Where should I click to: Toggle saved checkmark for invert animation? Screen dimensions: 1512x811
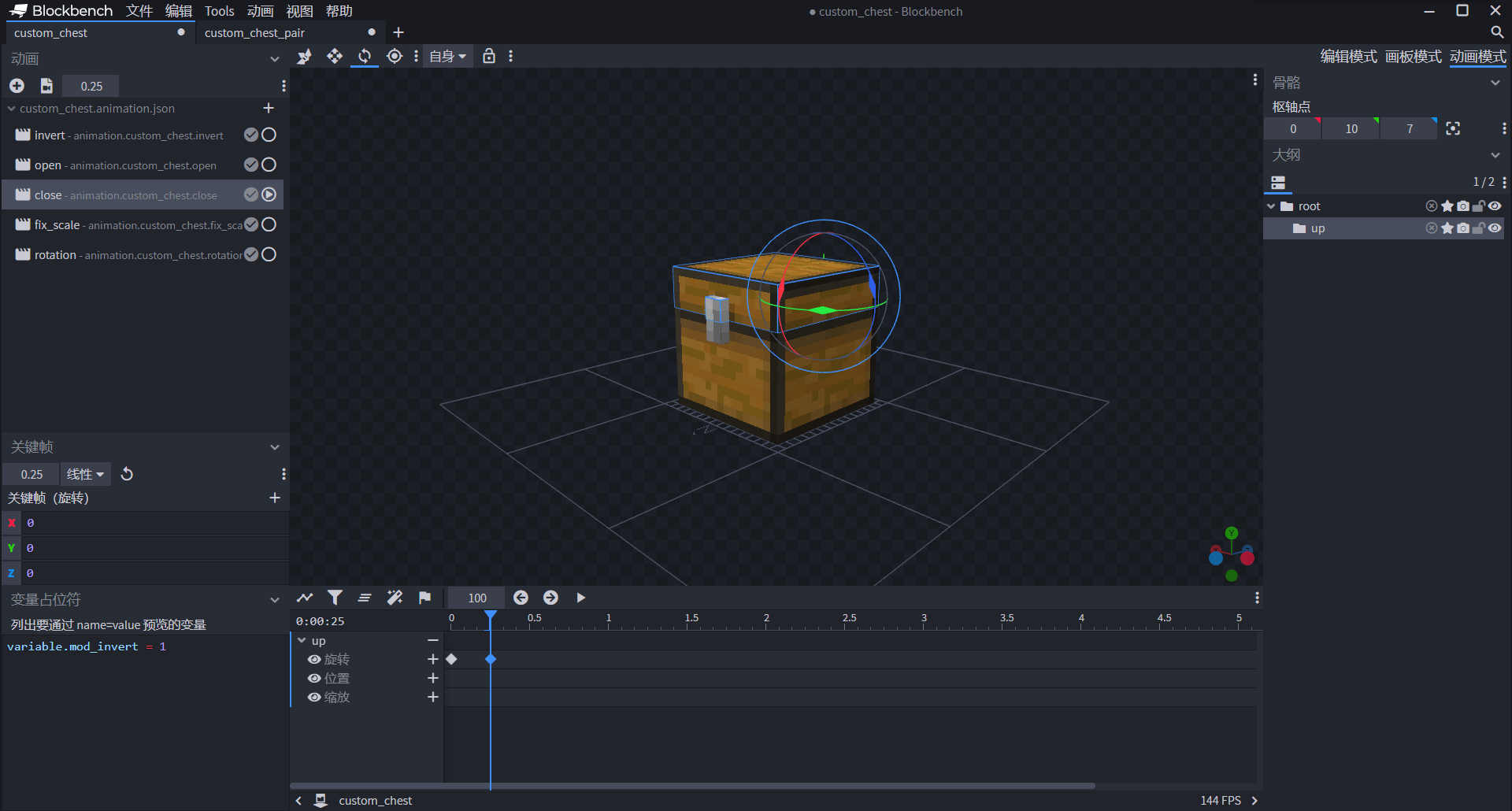(251, 135)
